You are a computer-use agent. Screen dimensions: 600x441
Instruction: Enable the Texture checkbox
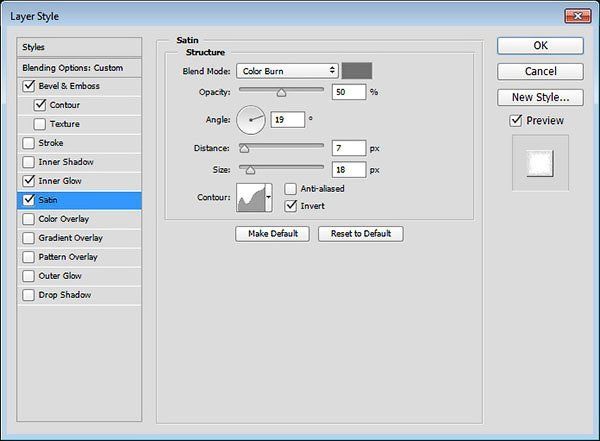40,124
